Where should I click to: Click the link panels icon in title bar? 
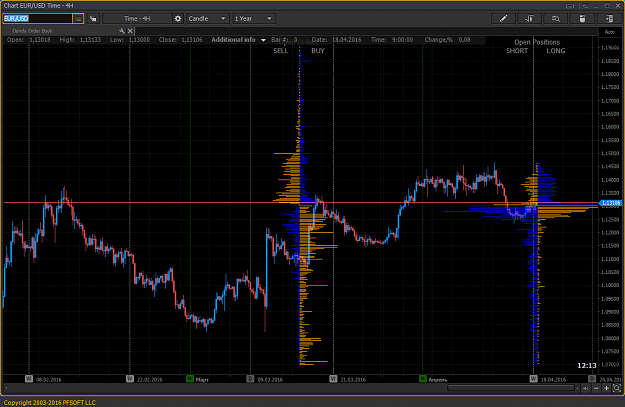point(570,6)
